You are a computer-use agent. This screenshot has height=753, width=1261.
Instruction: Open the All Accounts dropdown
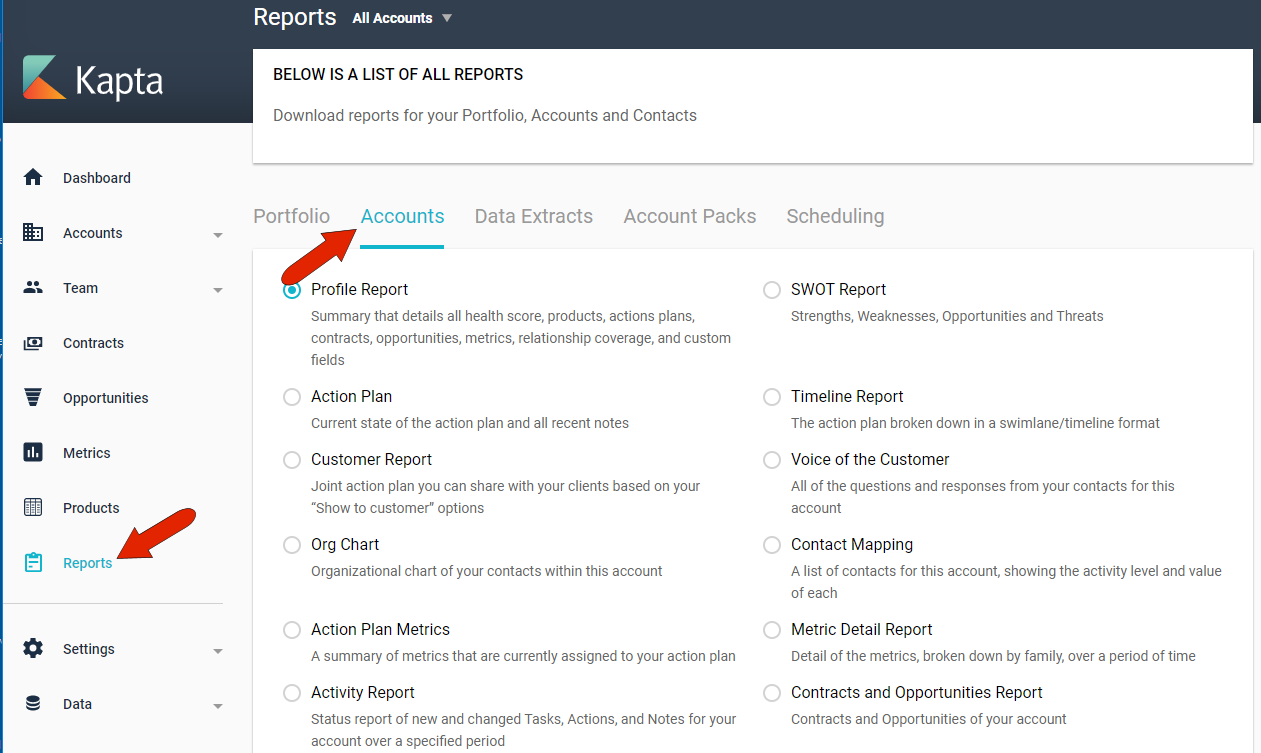[x=400, y=17]
